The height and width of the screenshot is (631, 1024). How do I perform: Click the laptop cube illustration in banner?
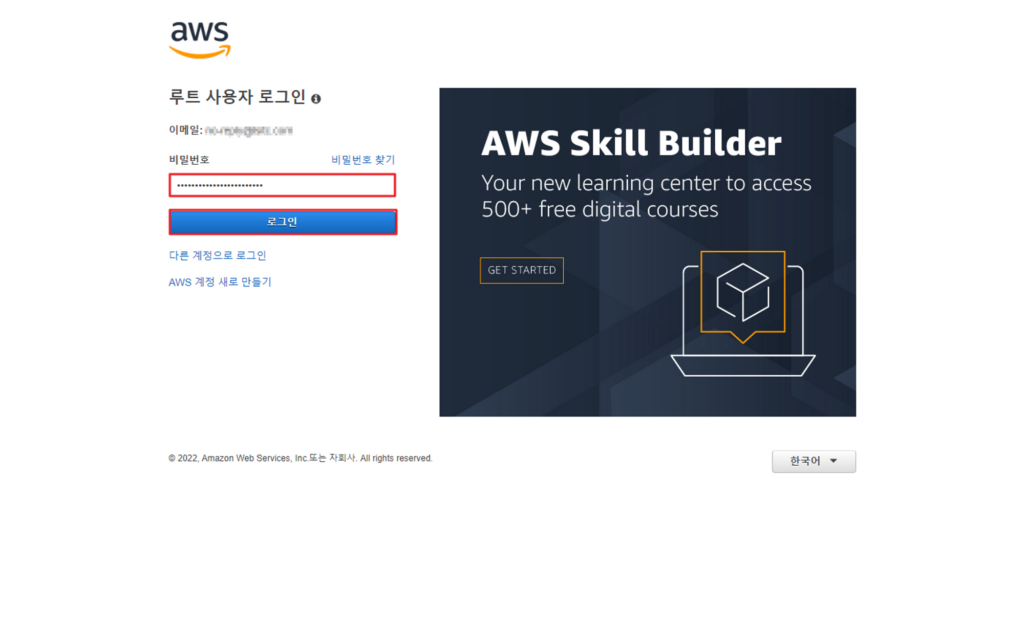click(x=743, y=314)
